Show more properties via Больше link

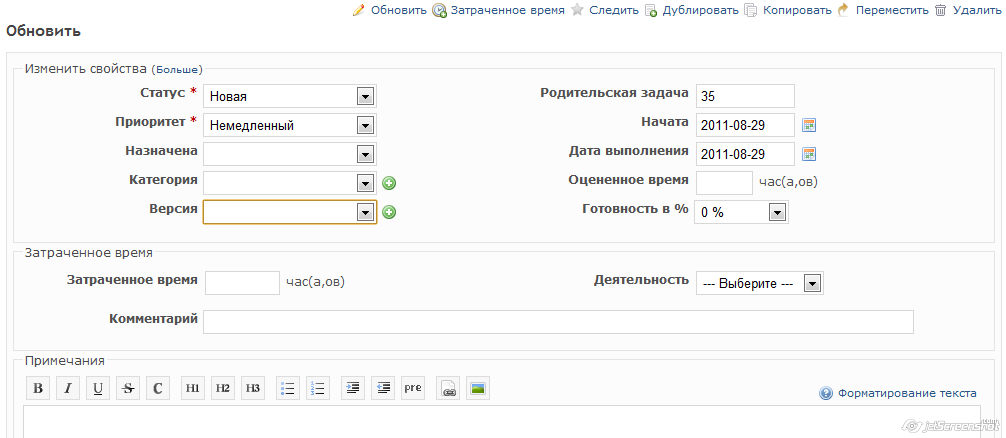pyautogui.click(x=179, y=69)
